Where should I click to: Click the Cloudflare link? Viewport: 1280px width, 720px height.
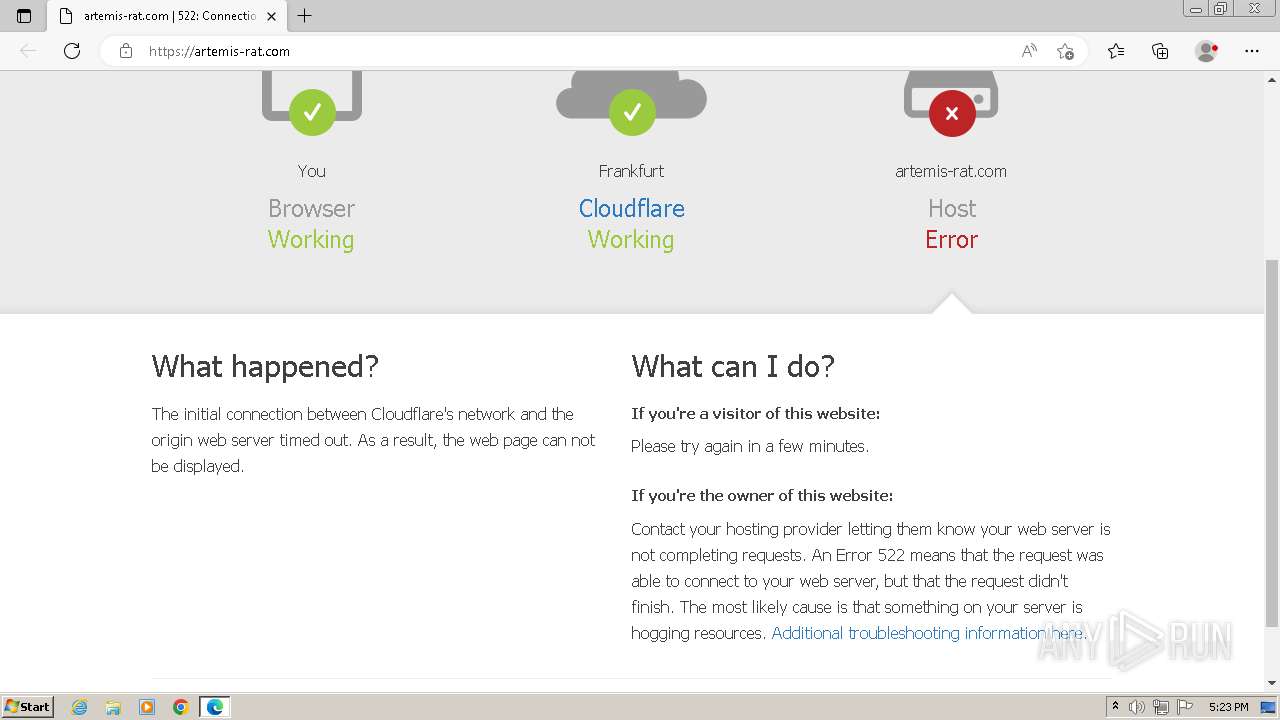click(x=631, y=208)
